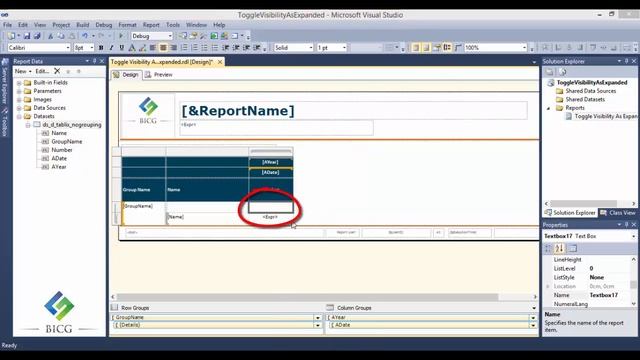The width and height of the screenshot is (640, 360).
Task: Open the Debug configuration dropdown
Action: pyautogui.click(x=170, y=36)
